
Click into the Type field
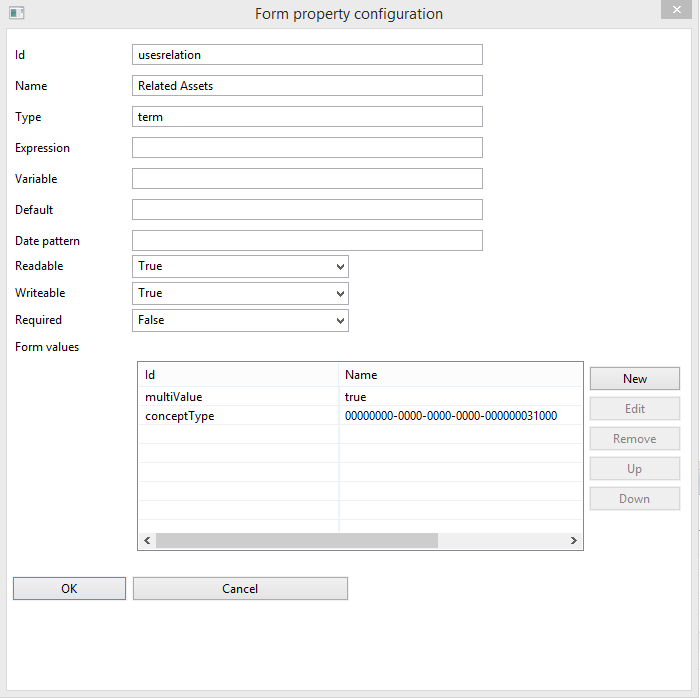[307, 116]
